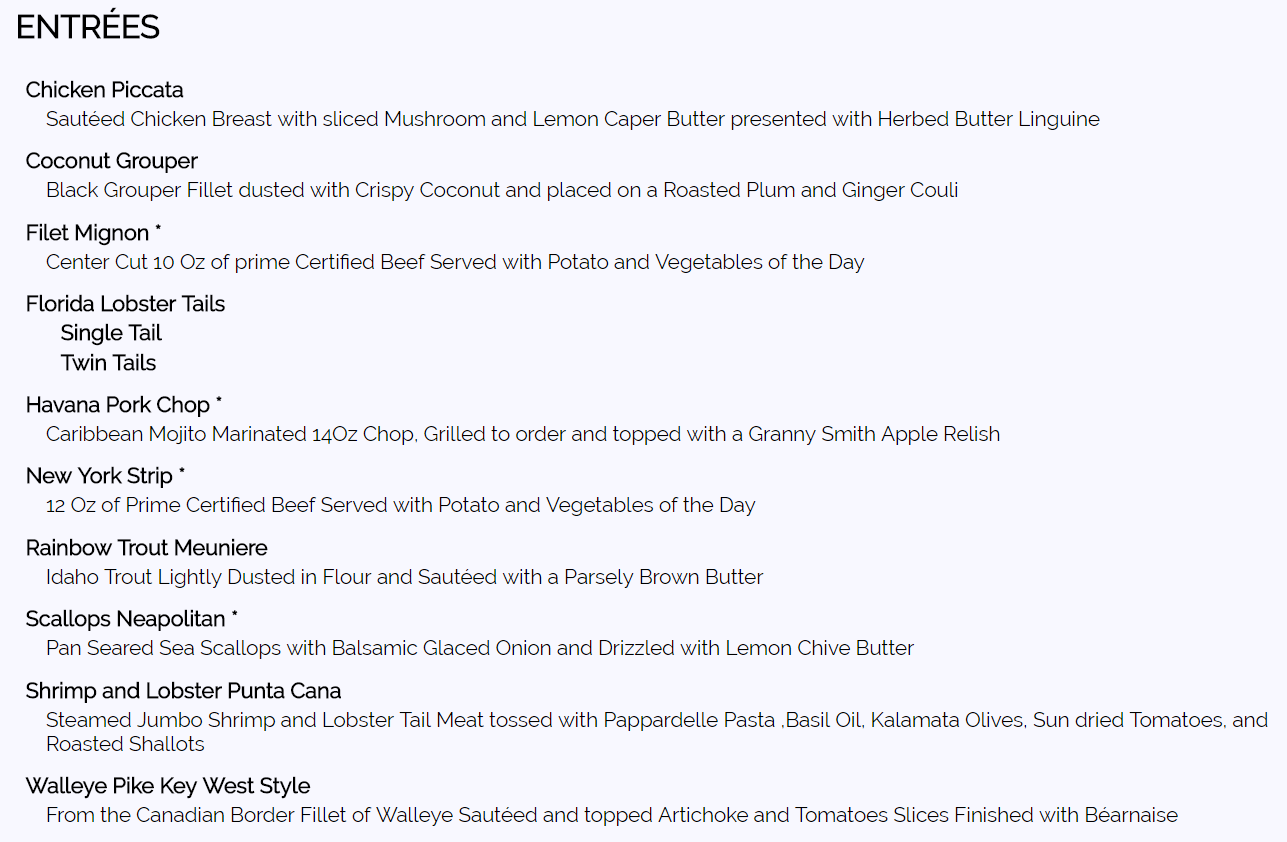Click the Black Grouper Fillet description

point(501,190)
